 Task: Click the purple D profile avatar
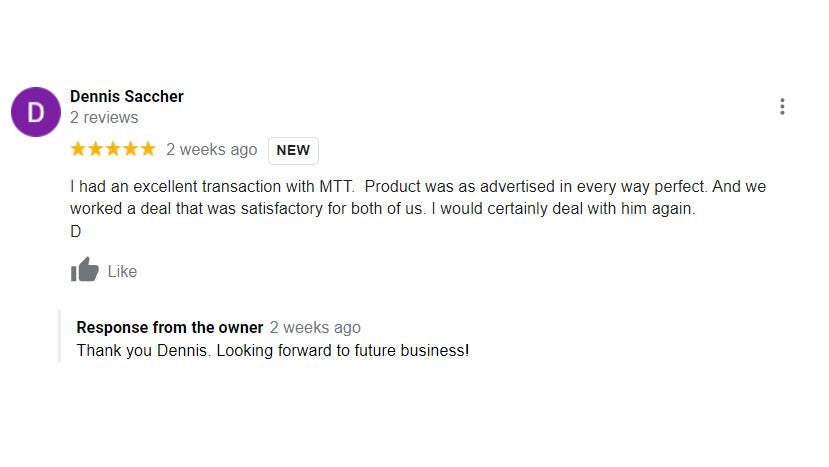click(36, 112)
